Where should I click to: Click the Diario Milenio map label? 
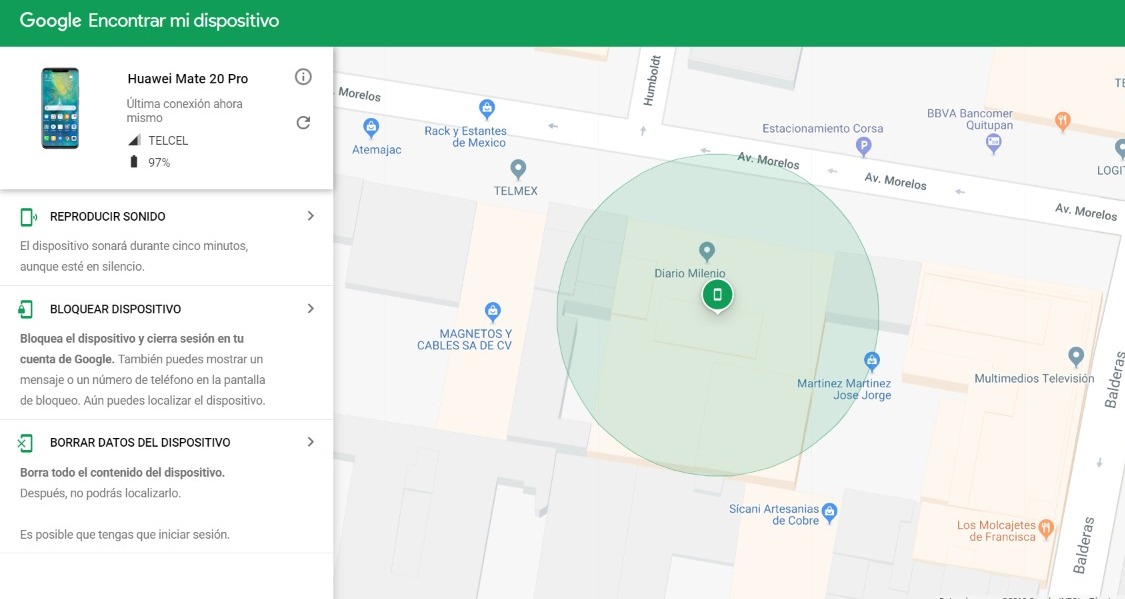(x=689, y=273)
